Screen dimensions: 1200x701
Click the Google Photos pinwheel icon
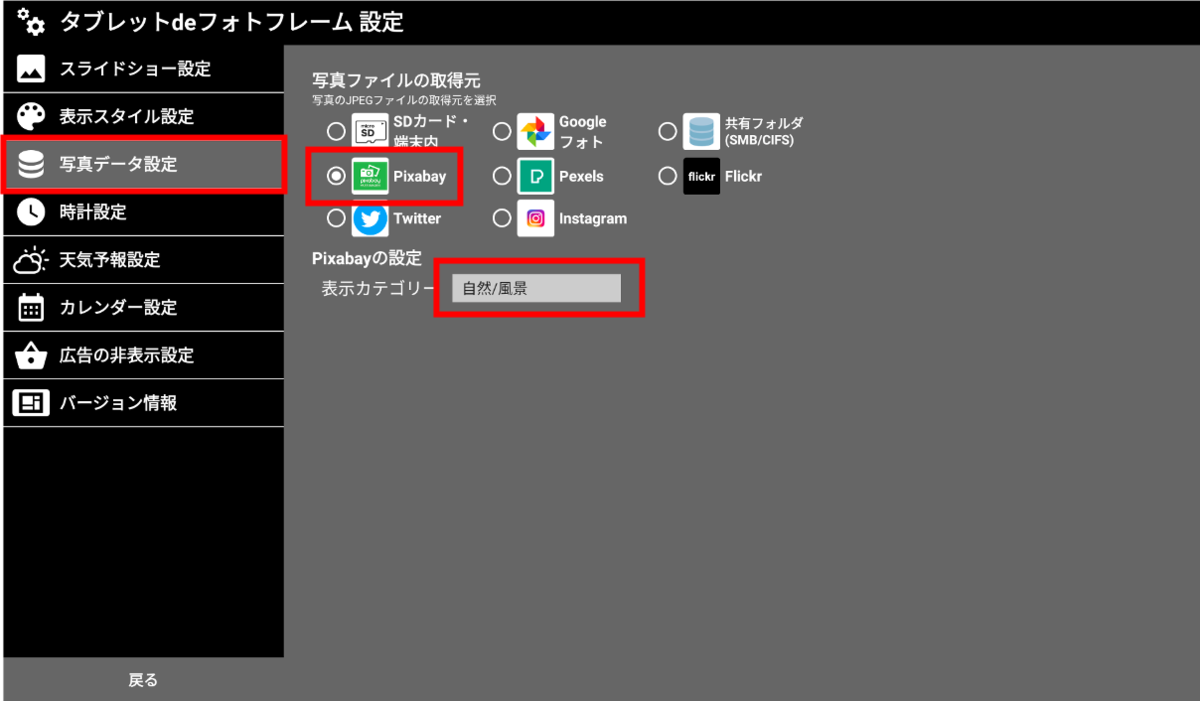coord(536,131)
